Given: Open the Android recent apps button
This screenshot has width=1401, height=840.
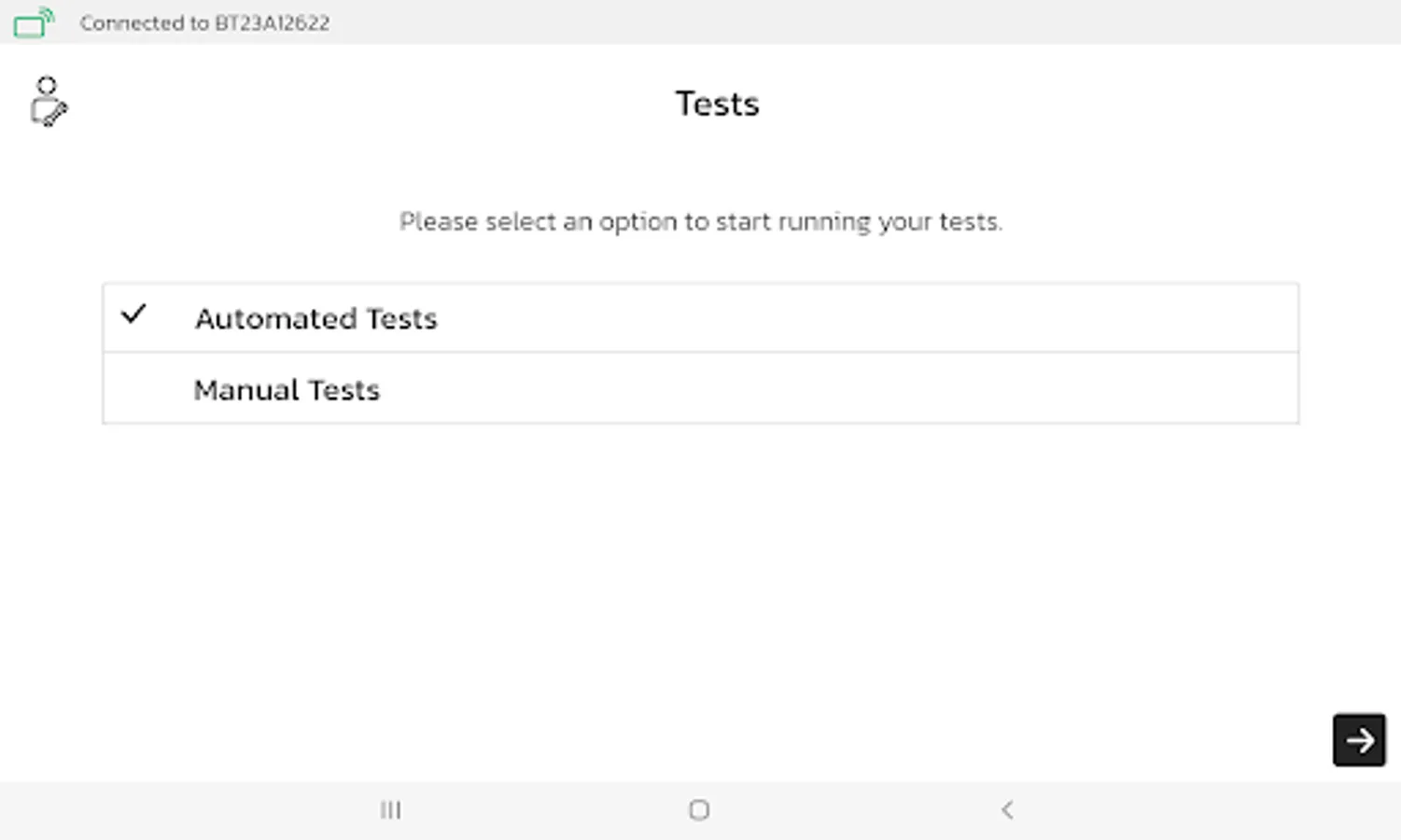Looking at the screenshot, I should tap(390, 810).
